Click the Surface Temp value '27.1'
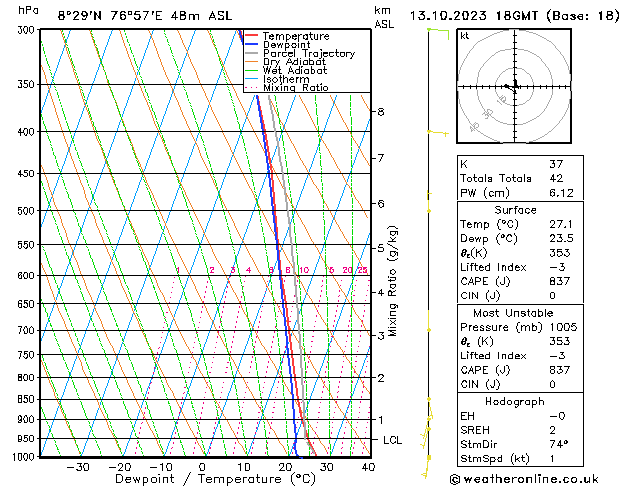 click(x=561, y=224)
